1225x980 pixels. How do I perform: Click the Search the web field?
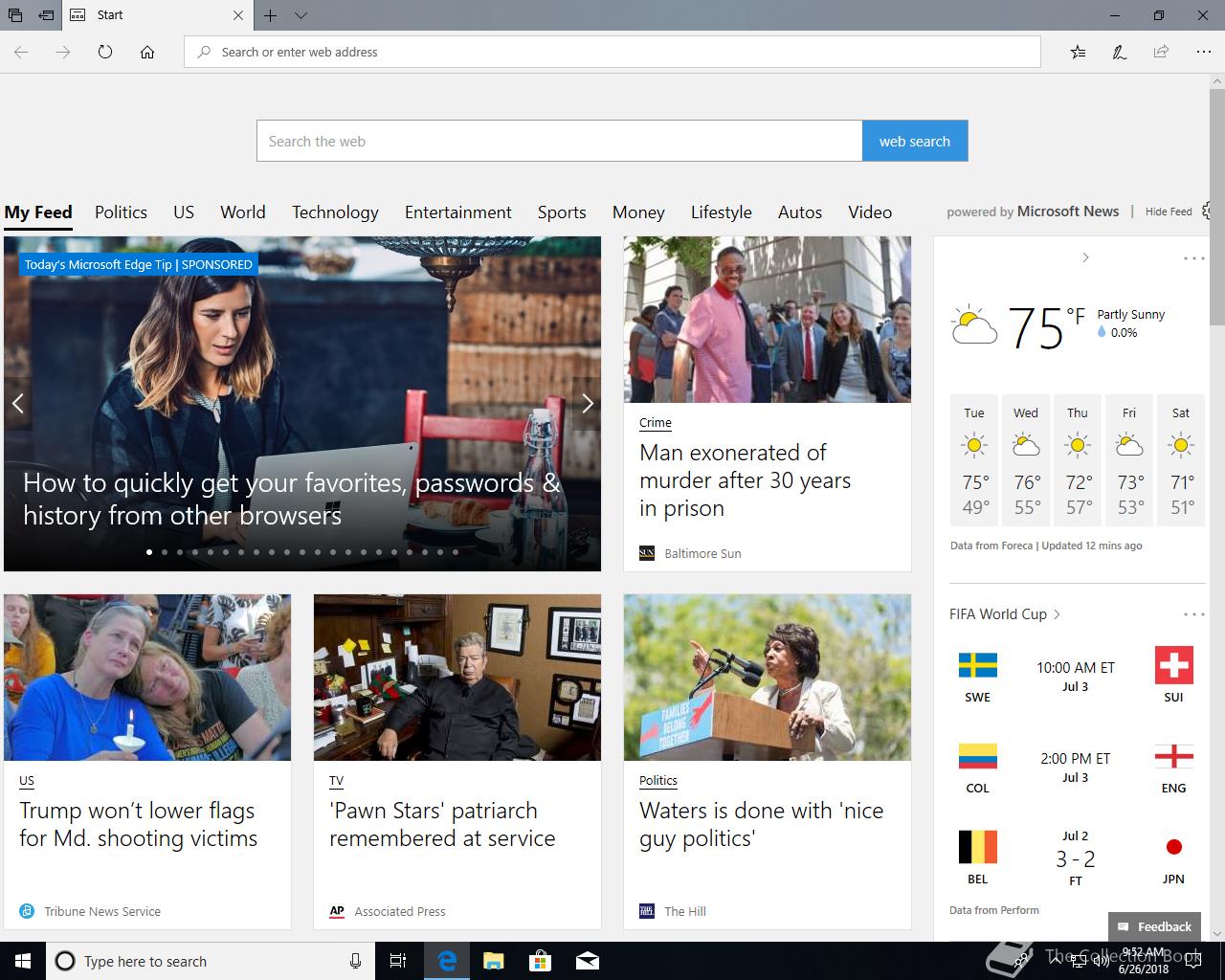[559, 141]
